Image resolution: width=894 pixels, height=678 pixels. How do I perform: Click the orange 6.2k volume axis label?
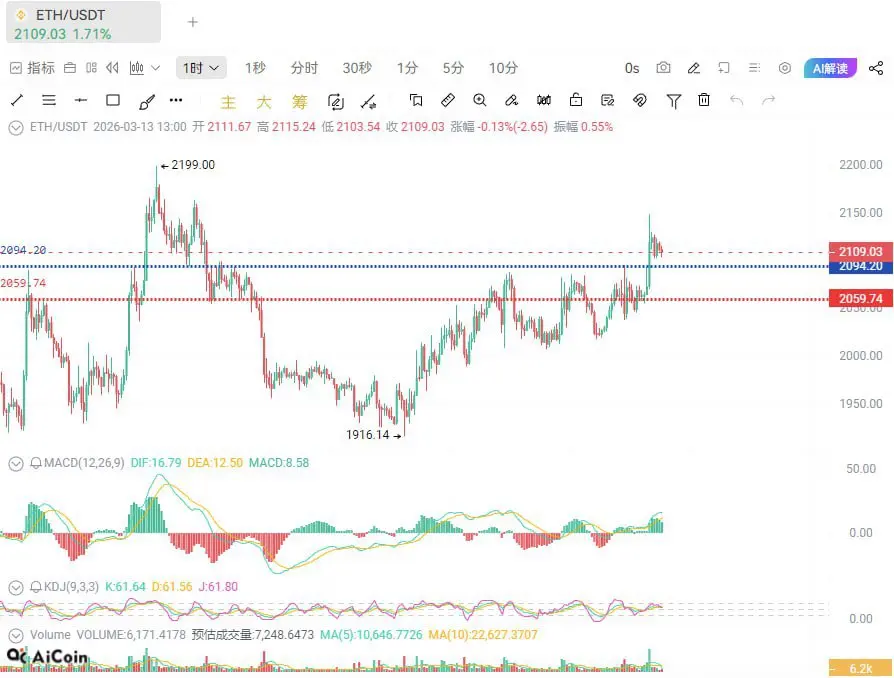pos(860,668)
